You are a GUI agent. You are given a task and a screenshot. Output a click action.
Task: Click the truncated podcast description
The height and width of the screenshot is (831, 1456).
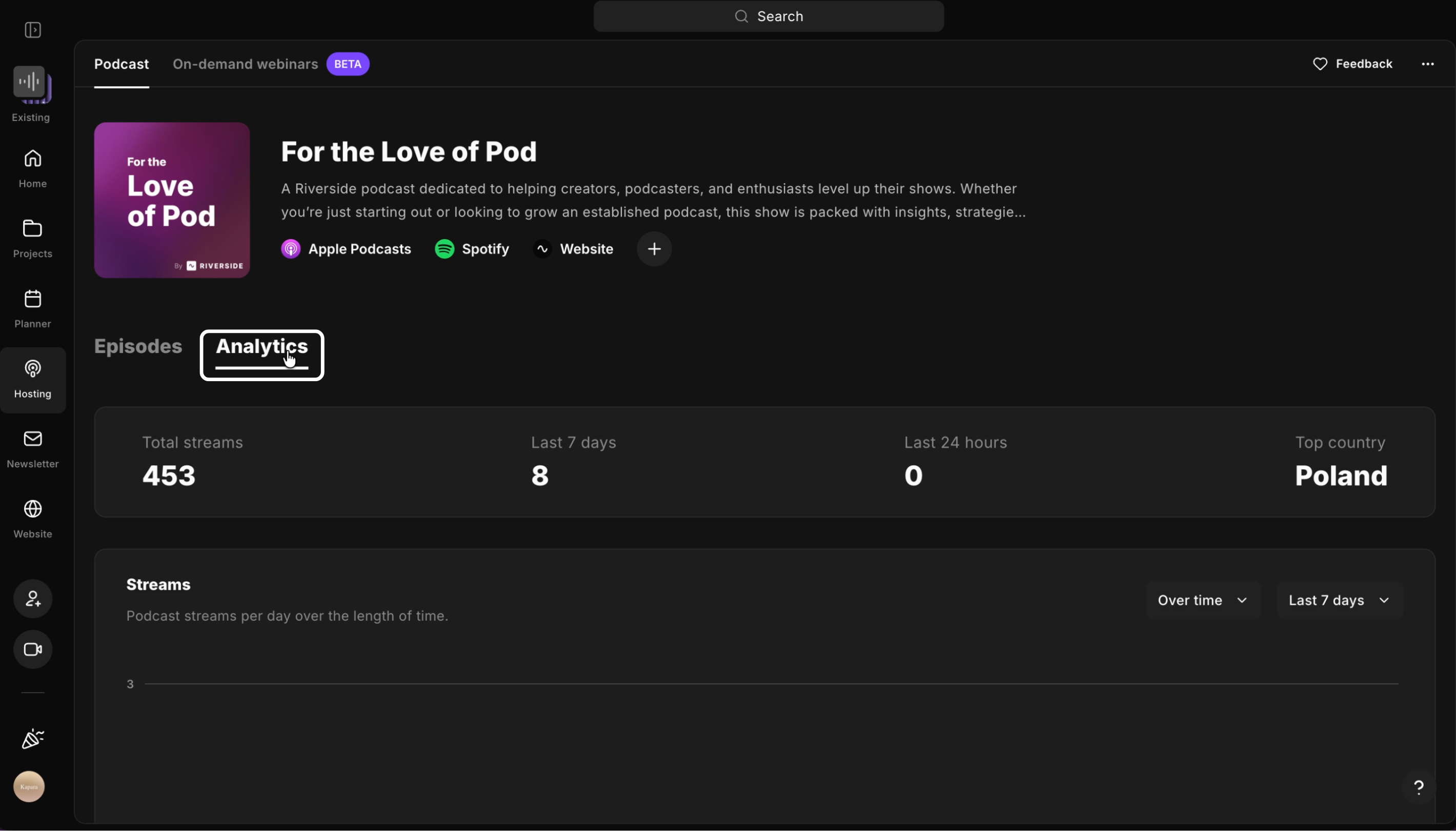coord(653,201)
